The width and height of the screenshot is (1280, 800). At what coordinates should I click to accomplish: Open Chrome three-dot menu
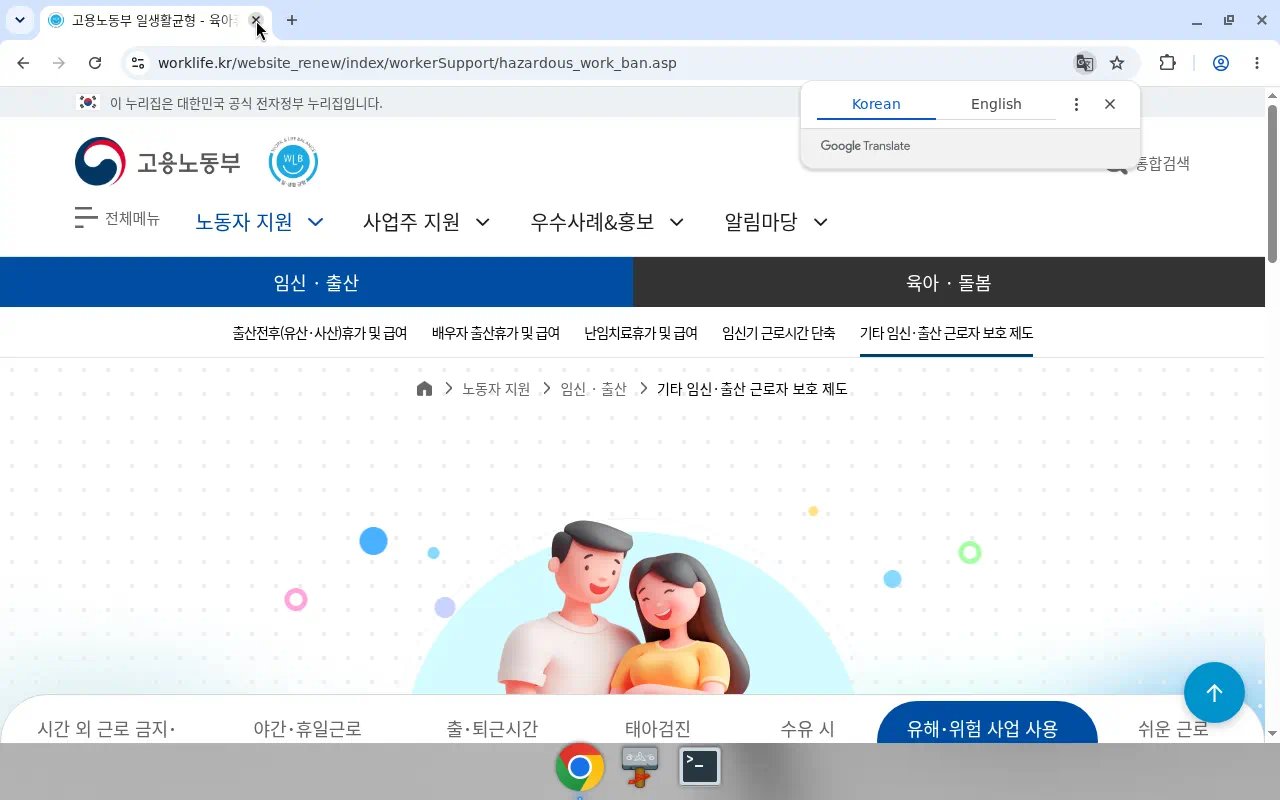1257,63
